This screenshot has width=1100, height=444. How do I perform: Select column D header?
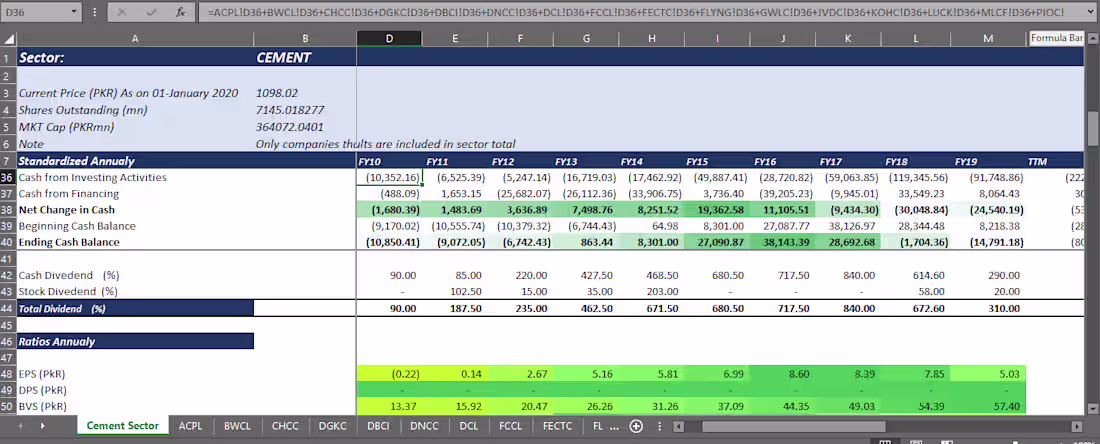point(389,39)
